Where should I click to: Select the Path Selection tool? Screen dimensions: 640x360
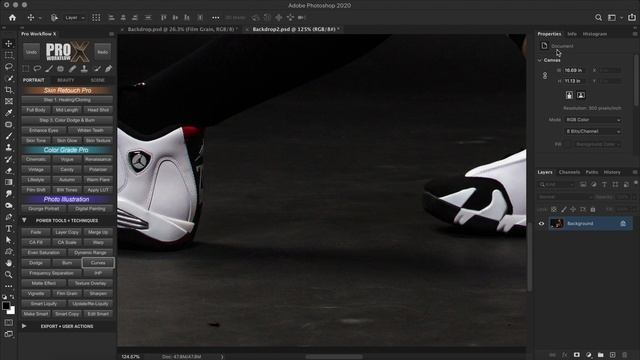click(9, 240)
